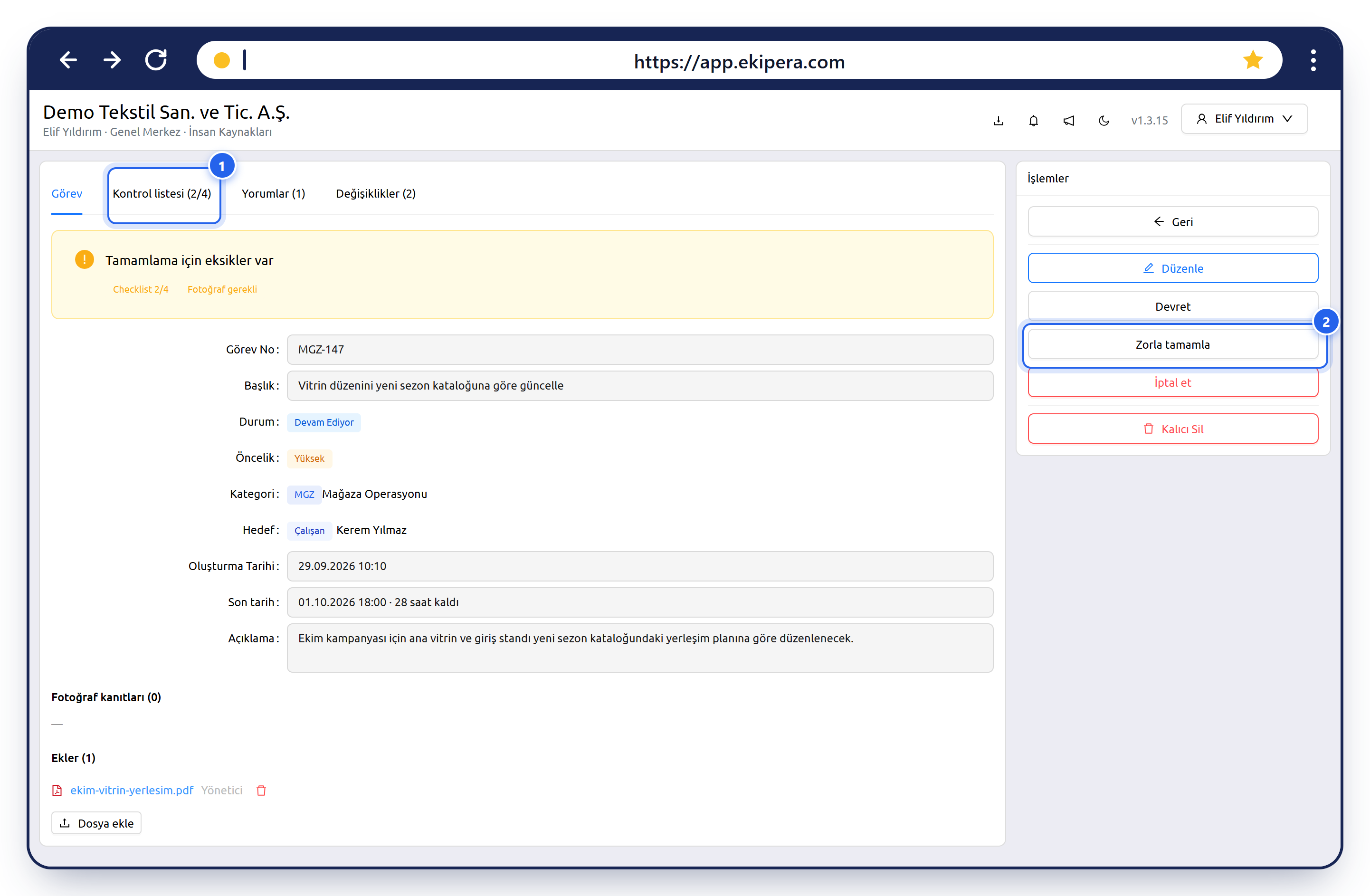Open the Yorumlar (1) tab
This screenshot has height=896, width=1370.
click(274, 193)
